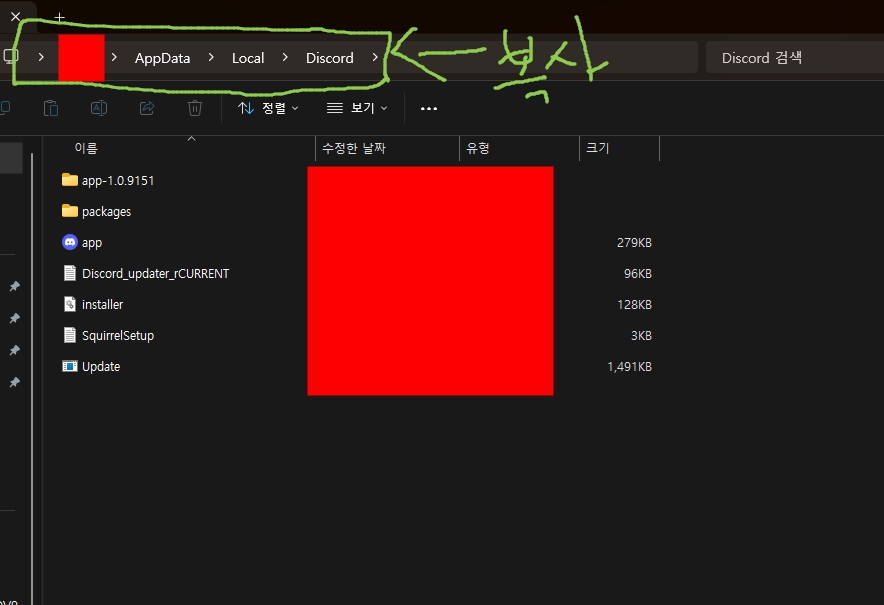
Task: Click the third pin icon in sidebar
Action: 15,350
